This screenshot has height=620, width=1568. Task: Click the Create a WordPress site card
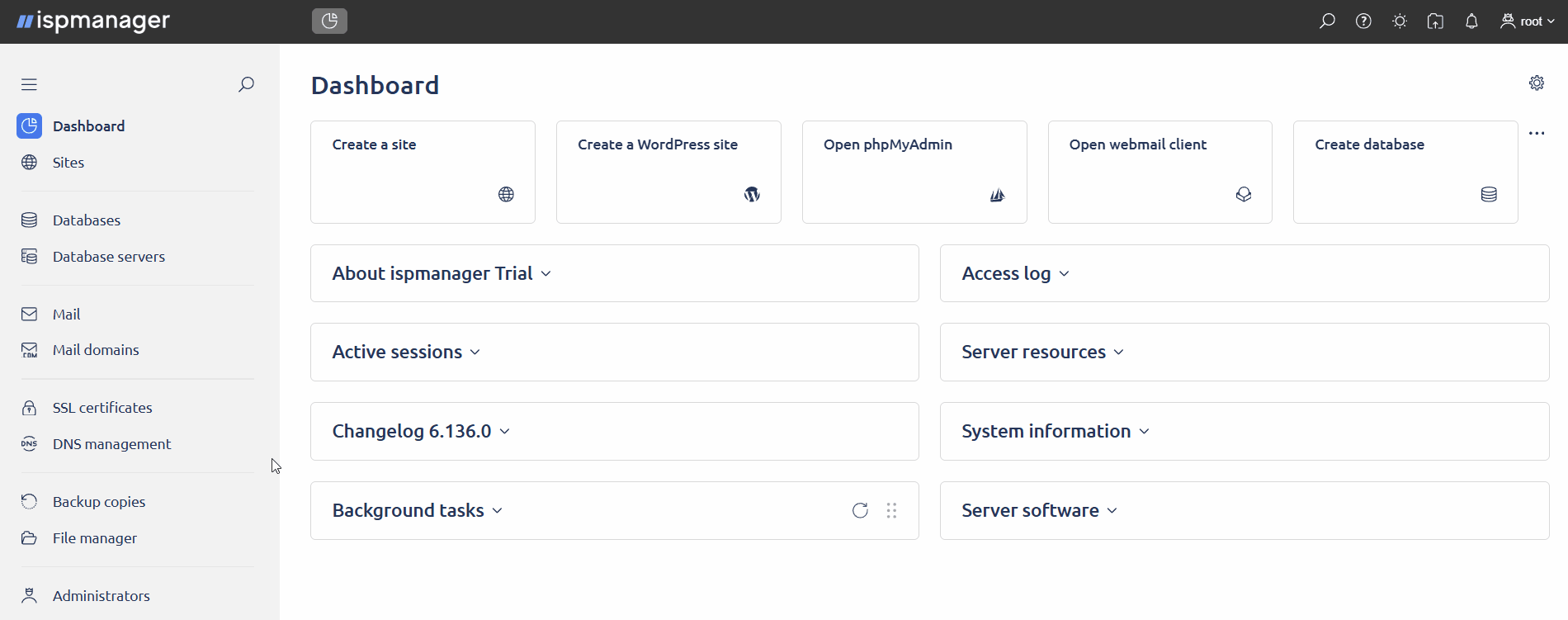click(x=668, y=172)
